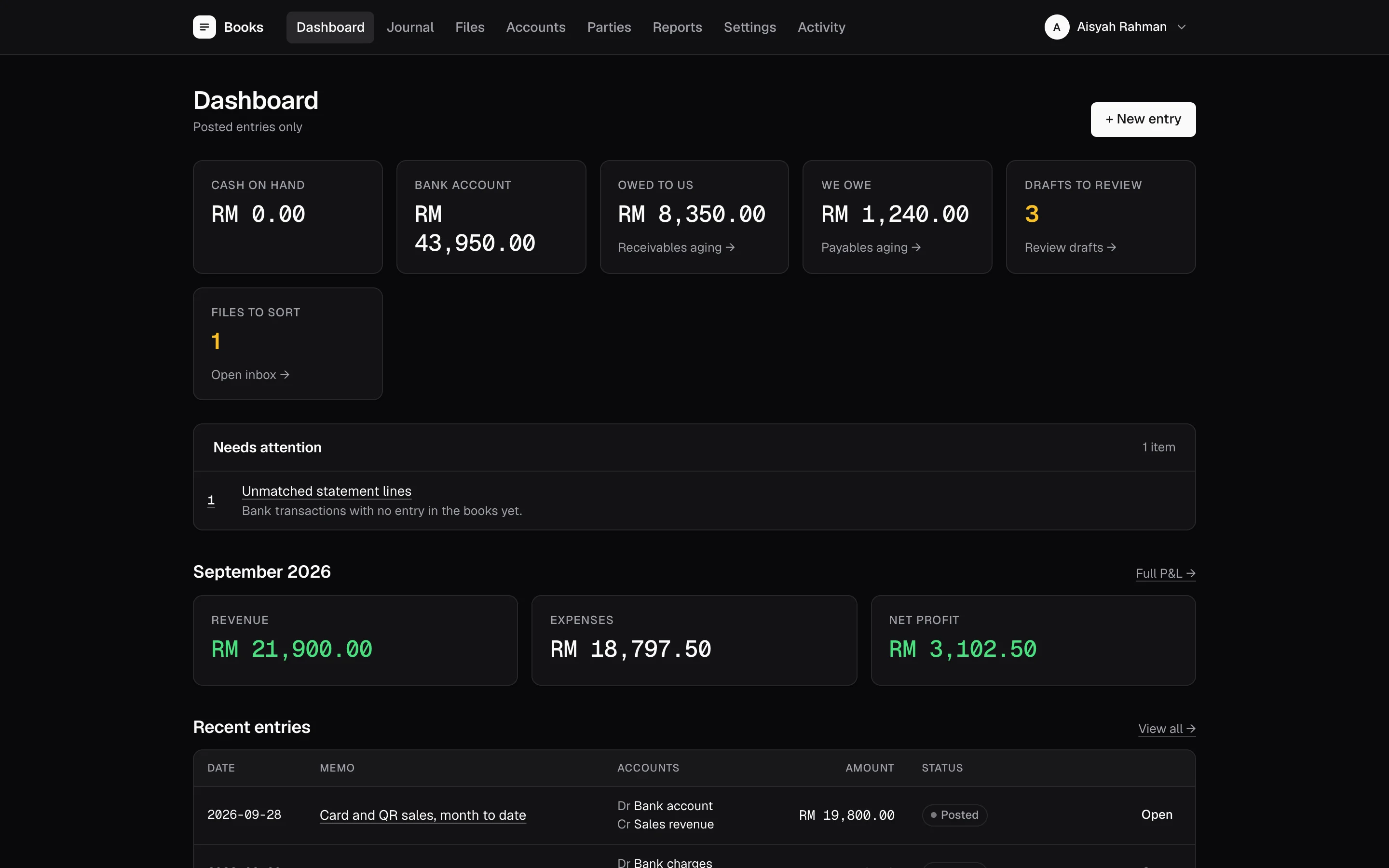Viewport: 1389px width, 868px height.
Task: Click the DATE column header
Action: [x=221, y=768]
